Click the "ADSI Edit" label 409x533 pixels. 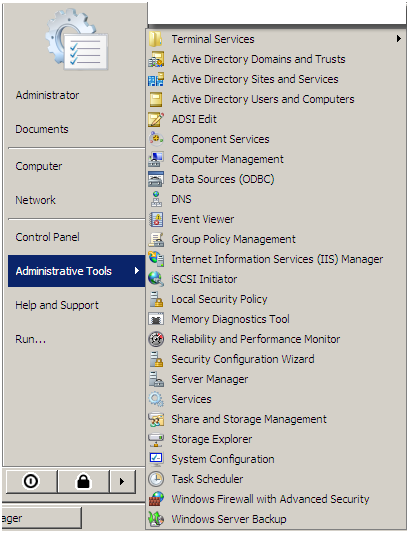pos(194,119)
